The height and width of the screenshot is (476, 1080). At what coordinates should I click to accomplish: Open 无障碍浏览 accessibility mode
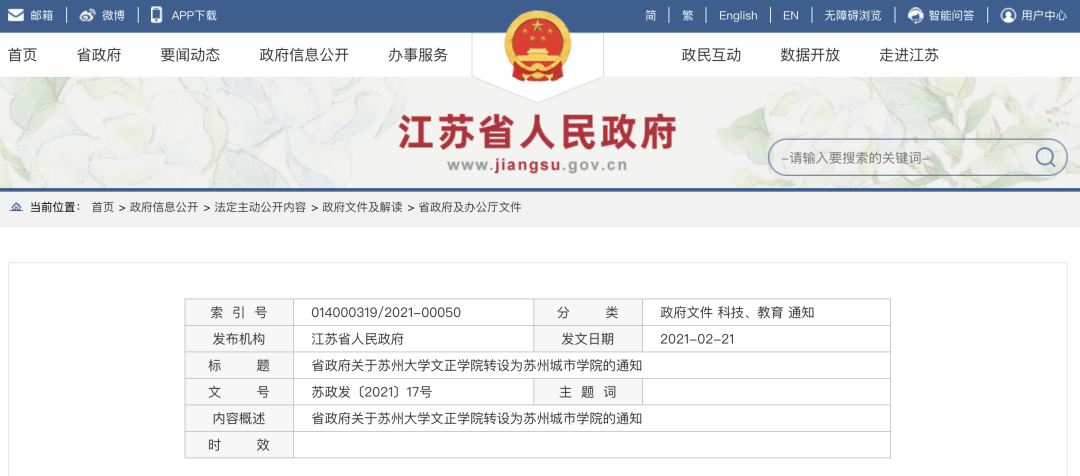click(853, 15)
